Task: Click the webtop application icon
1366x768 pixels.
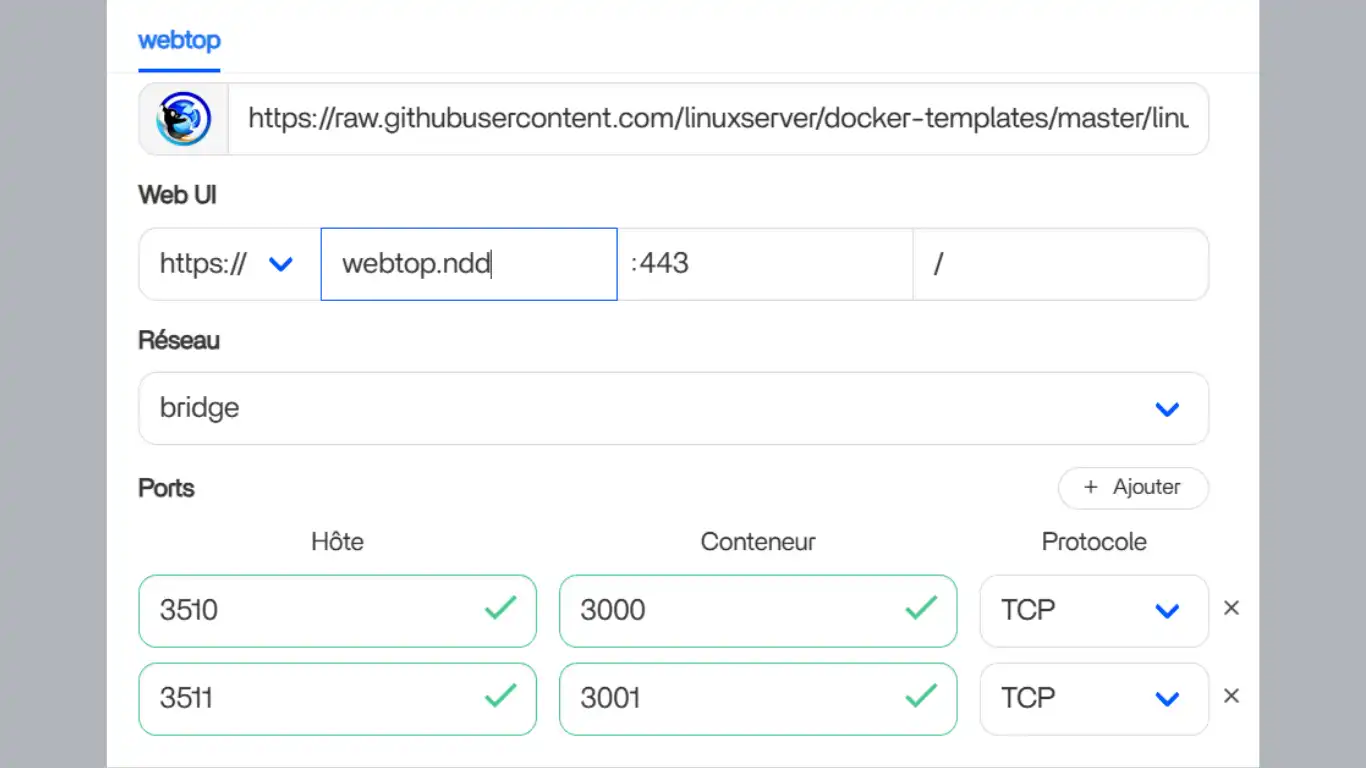Action: pyautogui.click(x=183, y=118)
